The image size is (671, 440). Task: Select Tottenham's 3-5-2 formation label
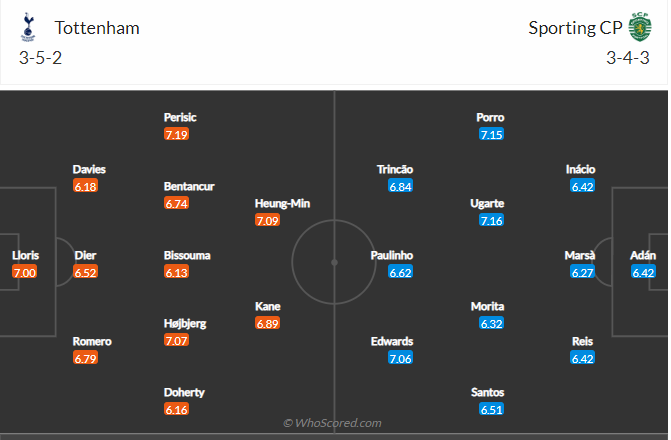[x=40, y=57]
